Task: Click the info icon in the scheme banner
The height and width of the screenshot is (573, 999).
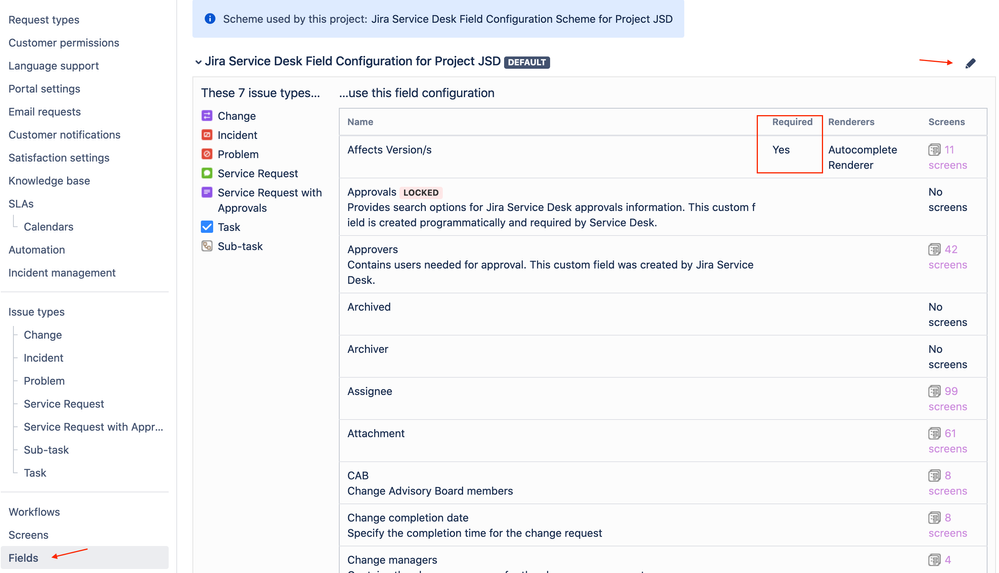Action: 210,18
